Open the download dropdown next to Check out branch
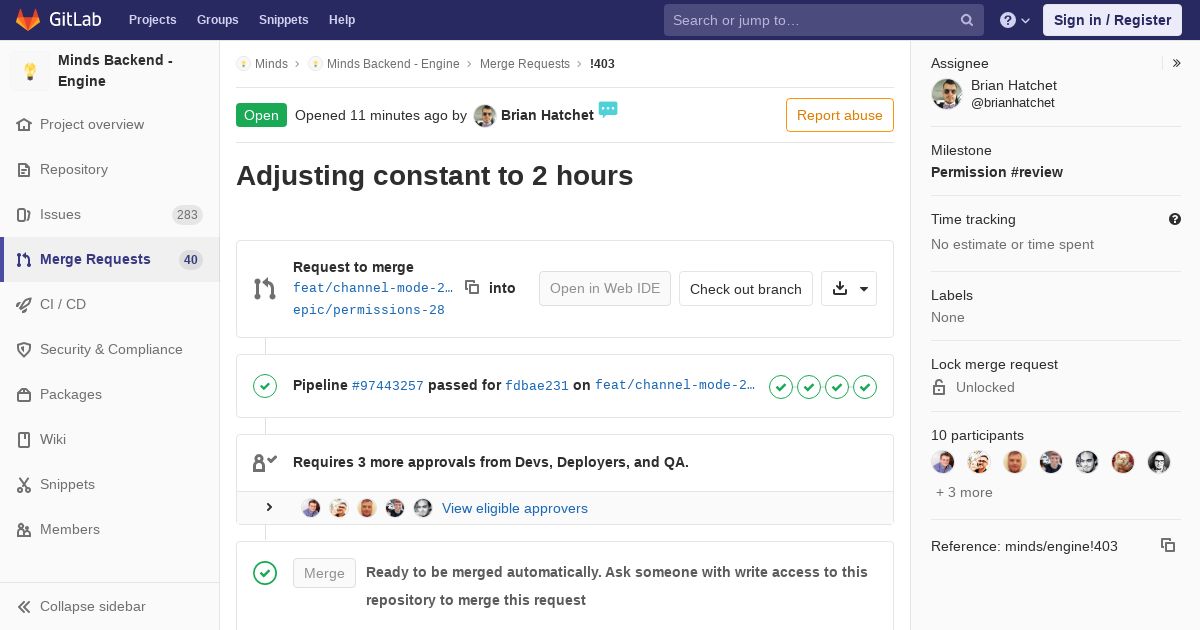 click(x=849, y=289)
